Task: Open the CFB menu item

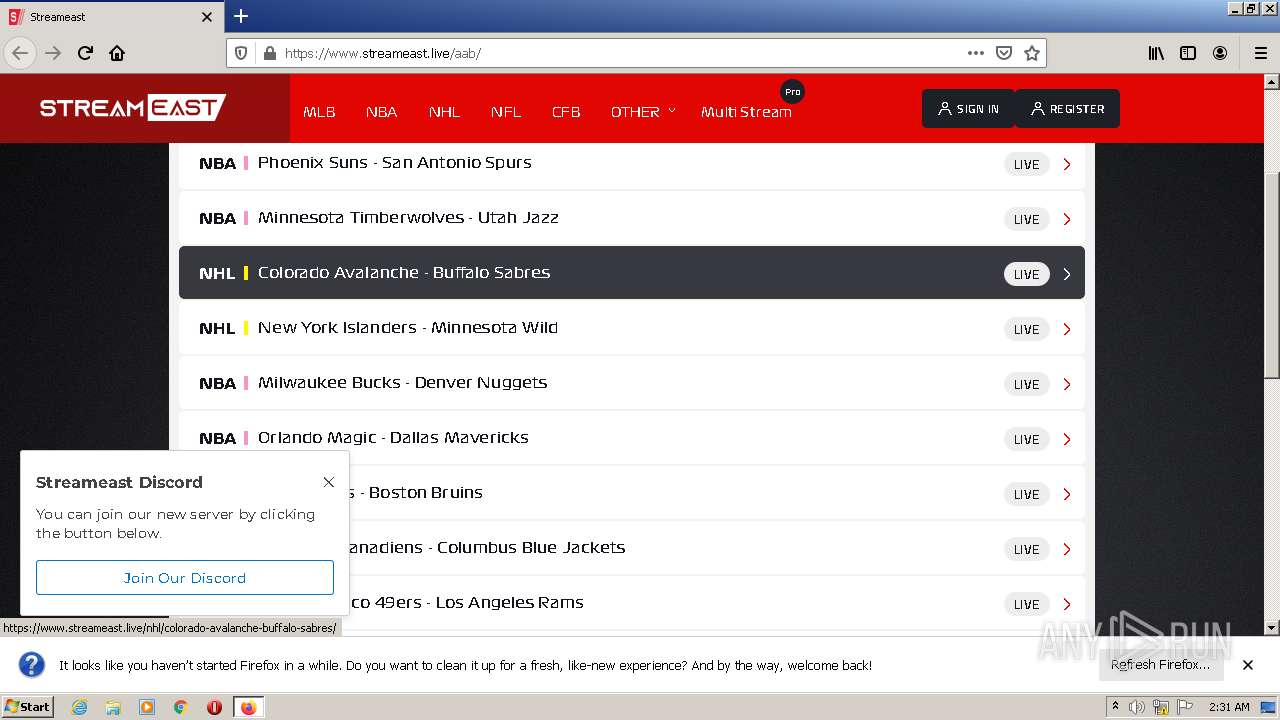Action: pos(566,112)
